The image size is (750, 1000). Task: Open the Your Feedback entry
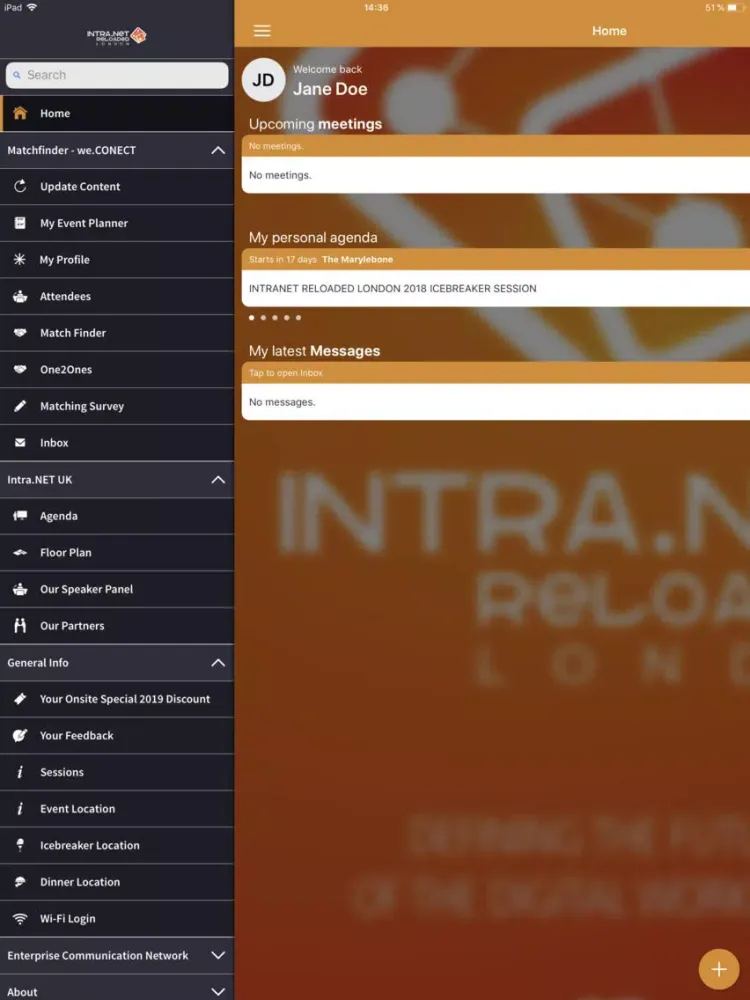pos(117,735)
